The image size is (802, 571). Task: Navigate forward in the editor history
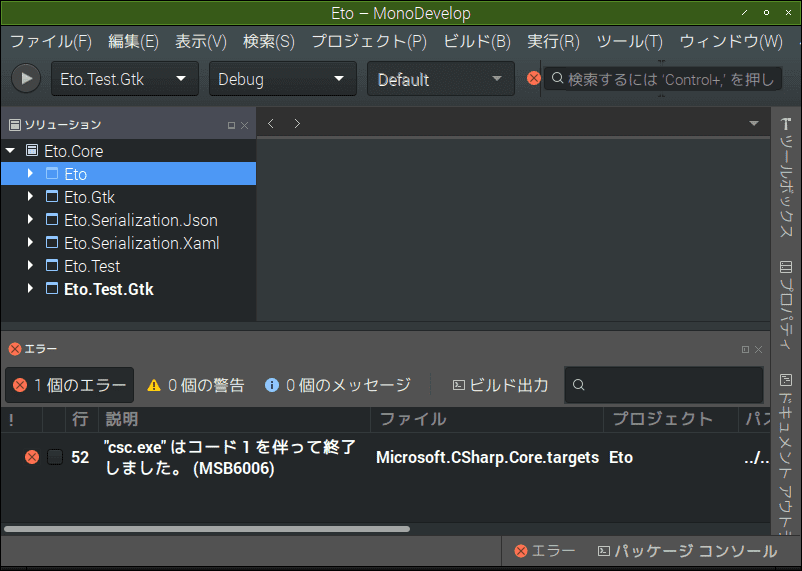point(297,123)
